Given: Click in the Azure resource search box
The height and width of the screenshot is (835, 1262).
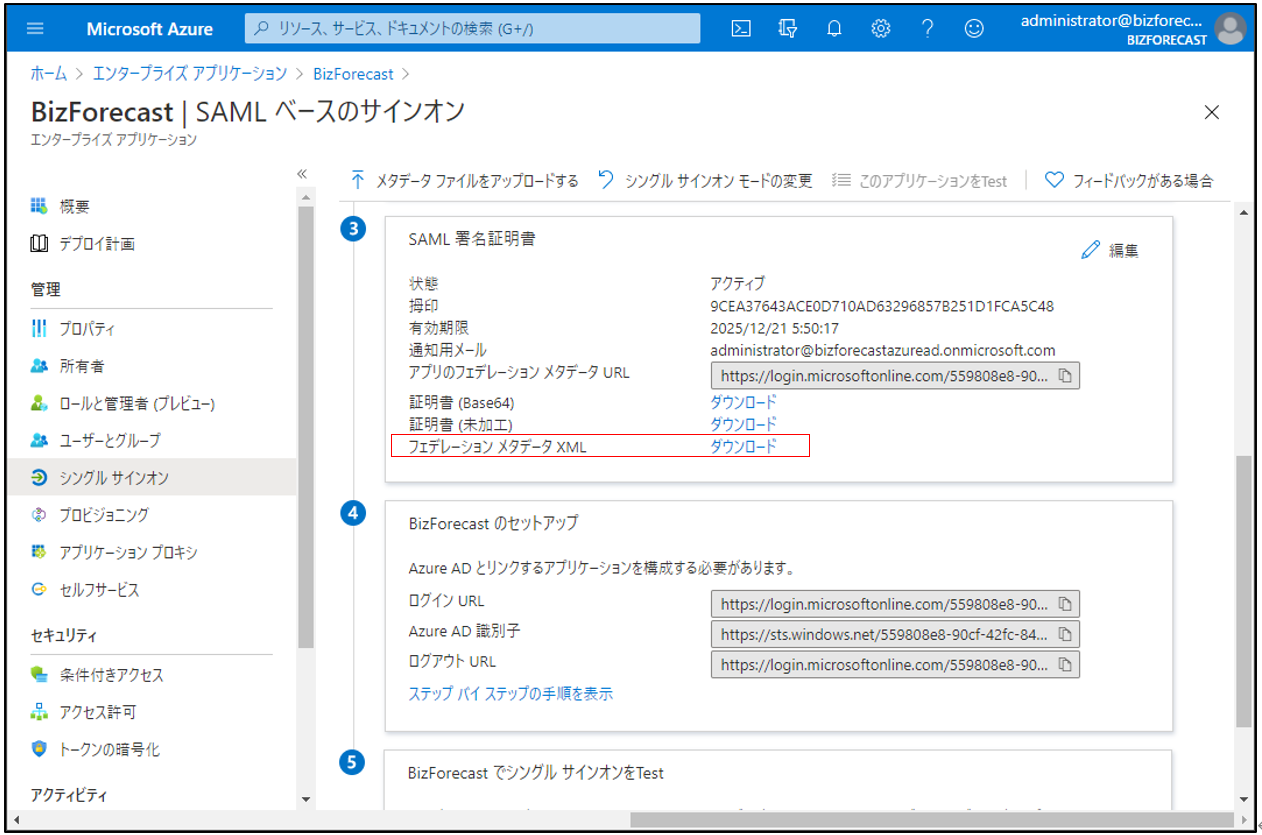Looking at the screenshot, I should pos(472,29).
